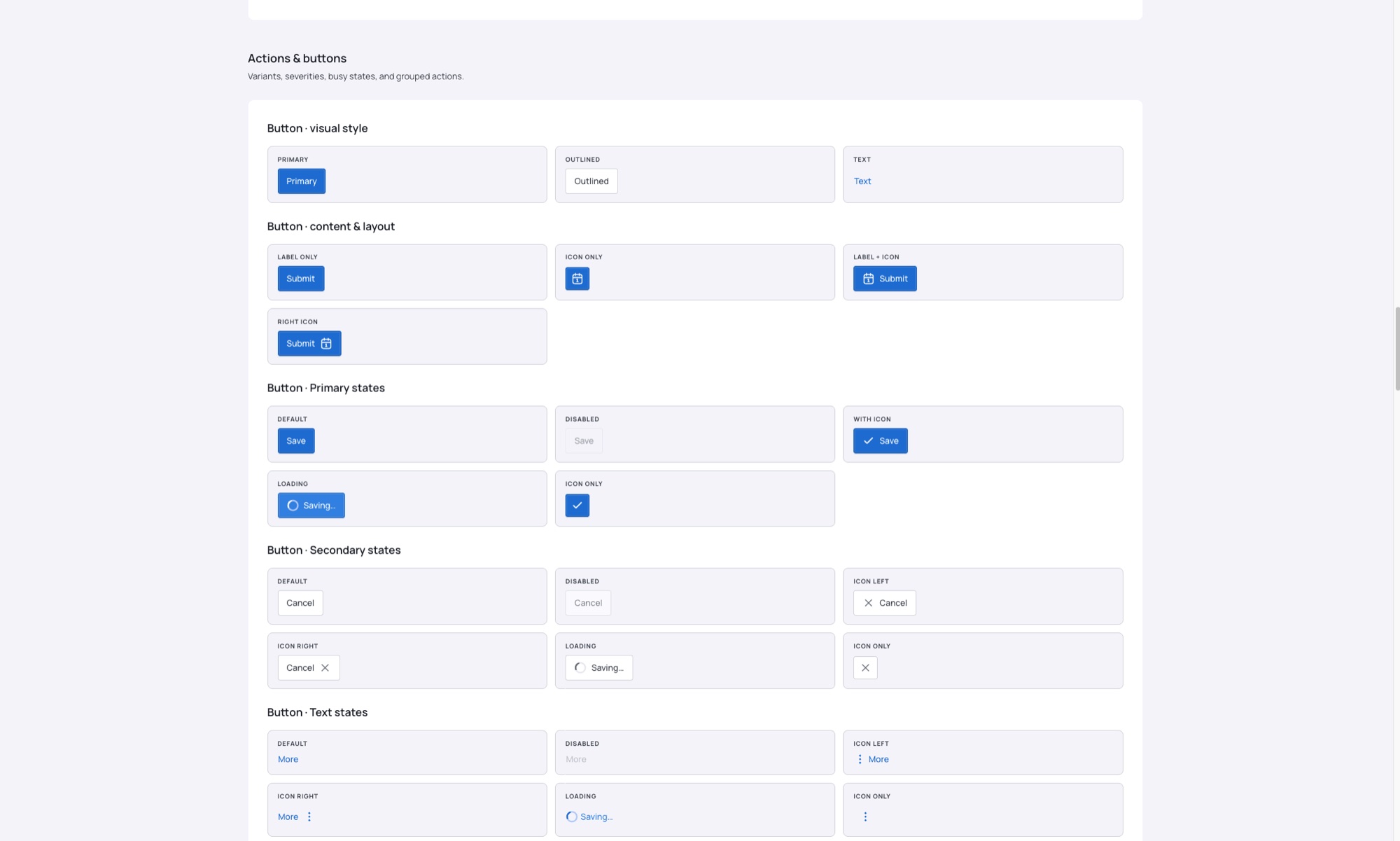Click the calendar icon-only button
The height and width of the screenshot is (841, 1400).
coord(577,279)
